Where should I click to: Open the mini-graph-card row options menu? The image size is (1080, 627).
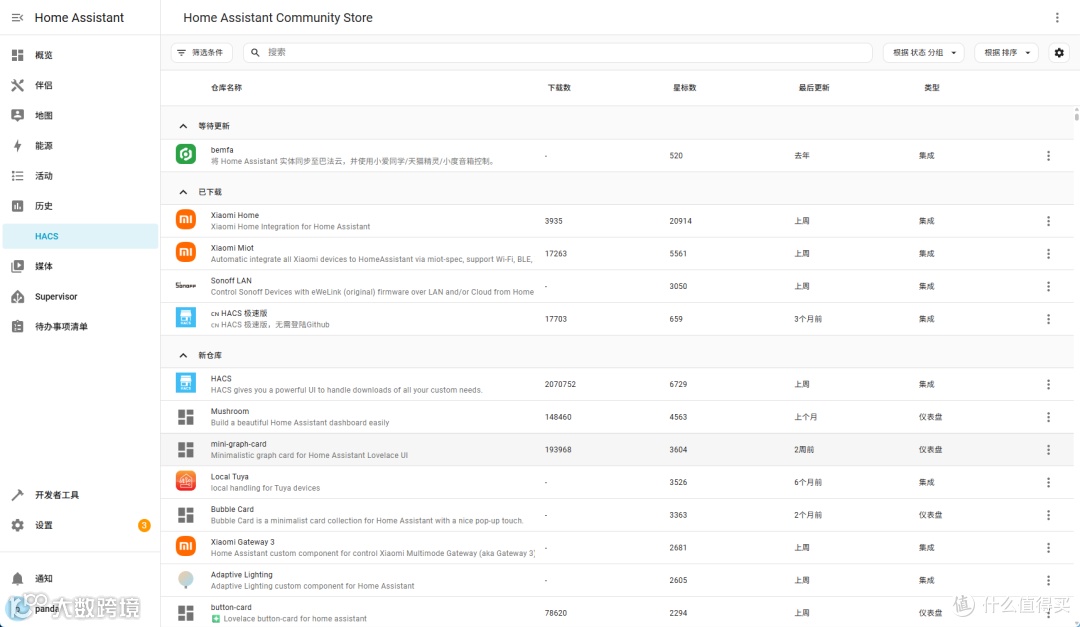1048,450
